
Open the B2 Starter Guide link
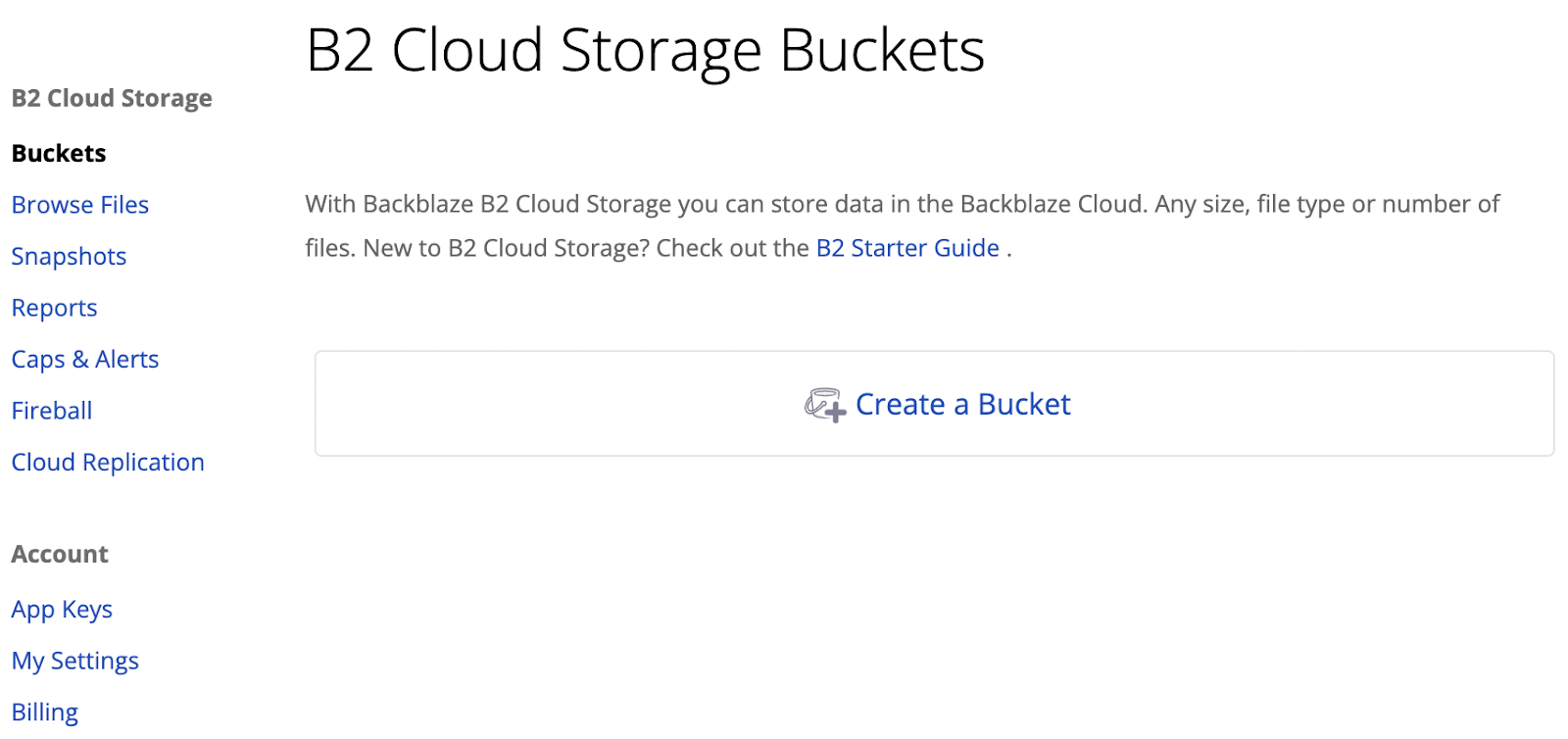(907, 248)
